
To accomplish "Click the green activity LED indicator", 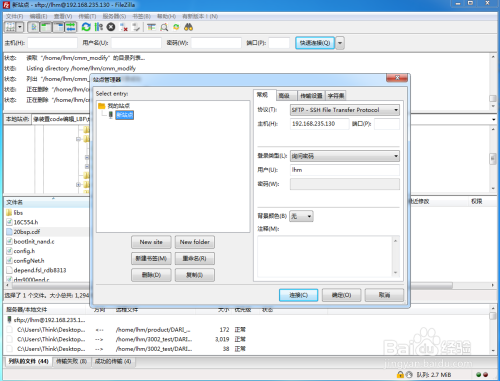I will [479, 375].
